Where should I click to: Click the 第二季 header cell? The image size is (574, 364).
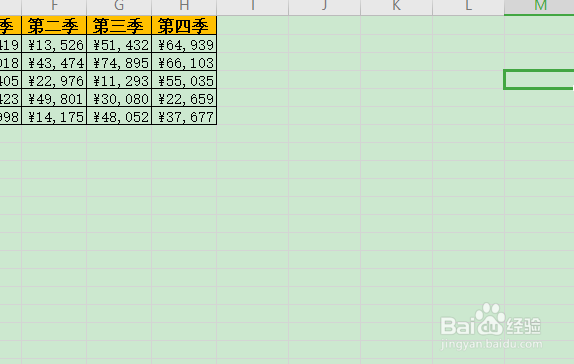click(54, 26)
